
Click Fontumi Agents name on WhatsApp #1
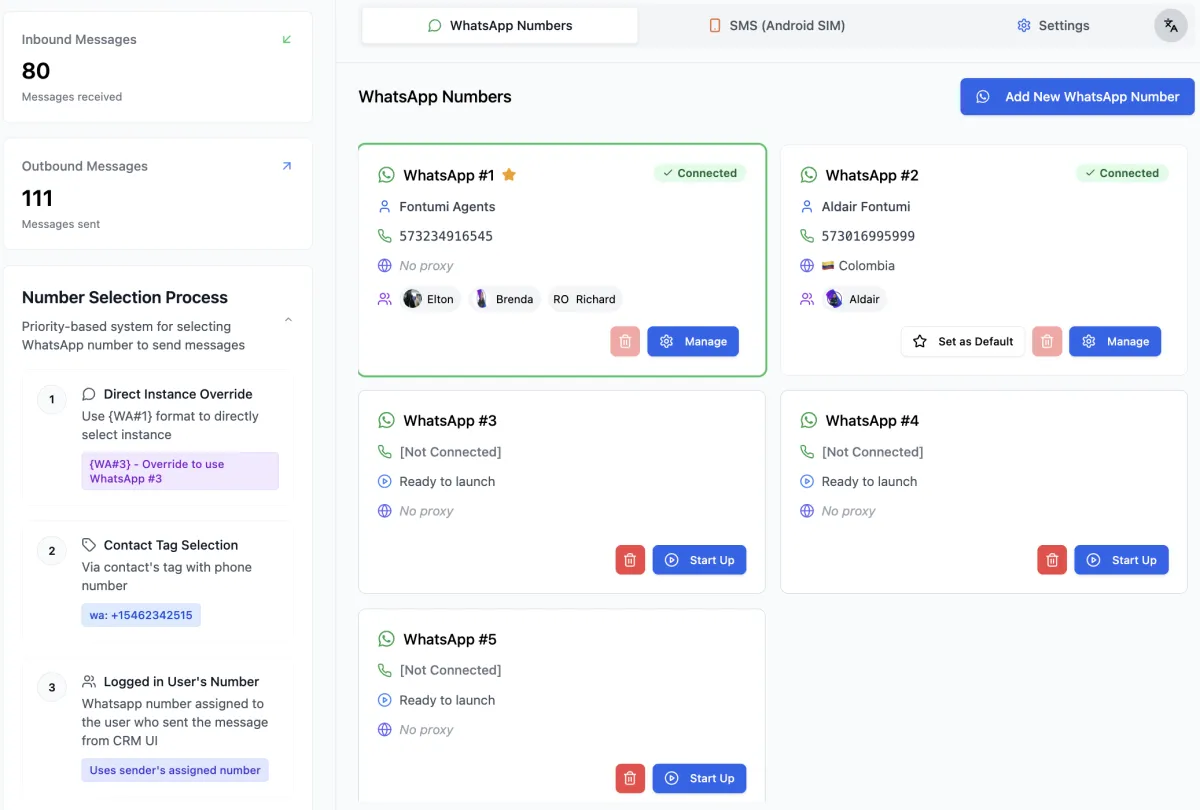[x=447, y=207]
